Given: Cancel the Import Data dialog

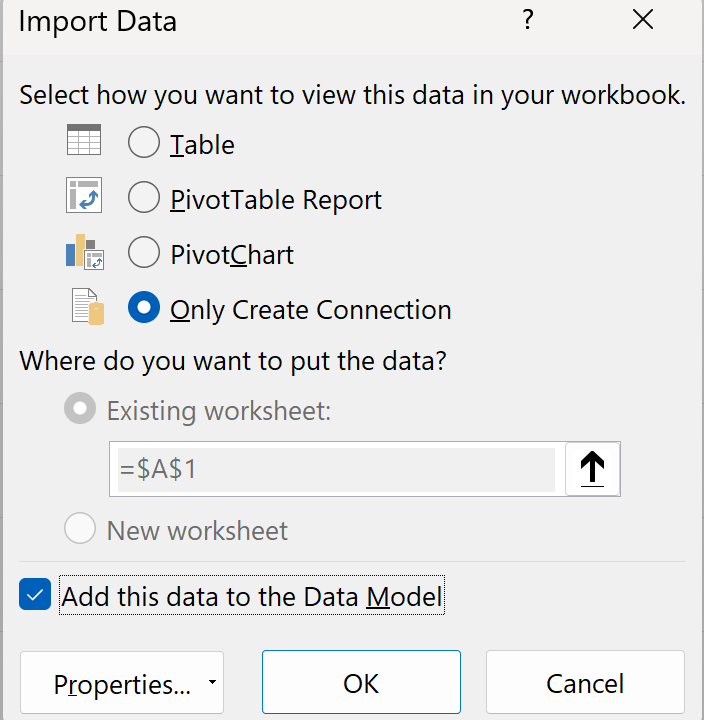Looking at the screenshot, I should [x=585, y=683].
